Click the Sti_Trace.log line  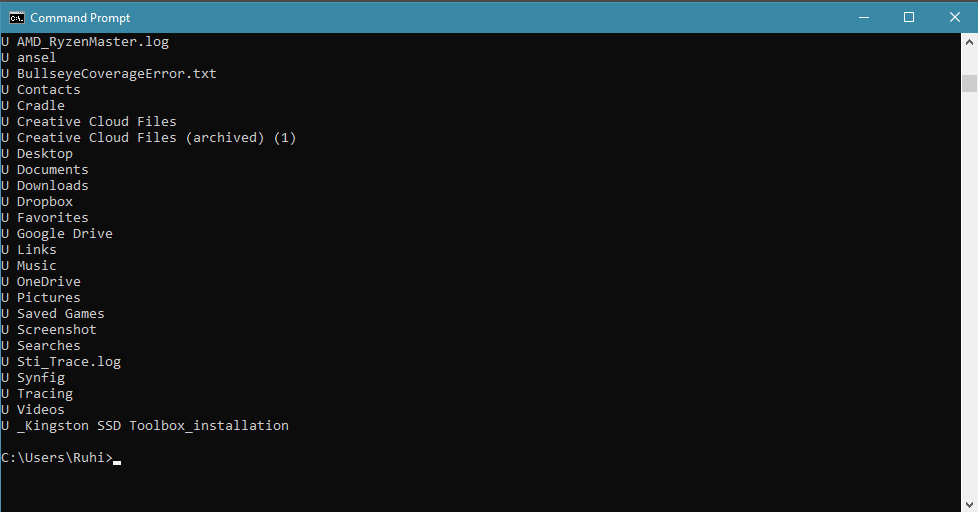point(61,362)
